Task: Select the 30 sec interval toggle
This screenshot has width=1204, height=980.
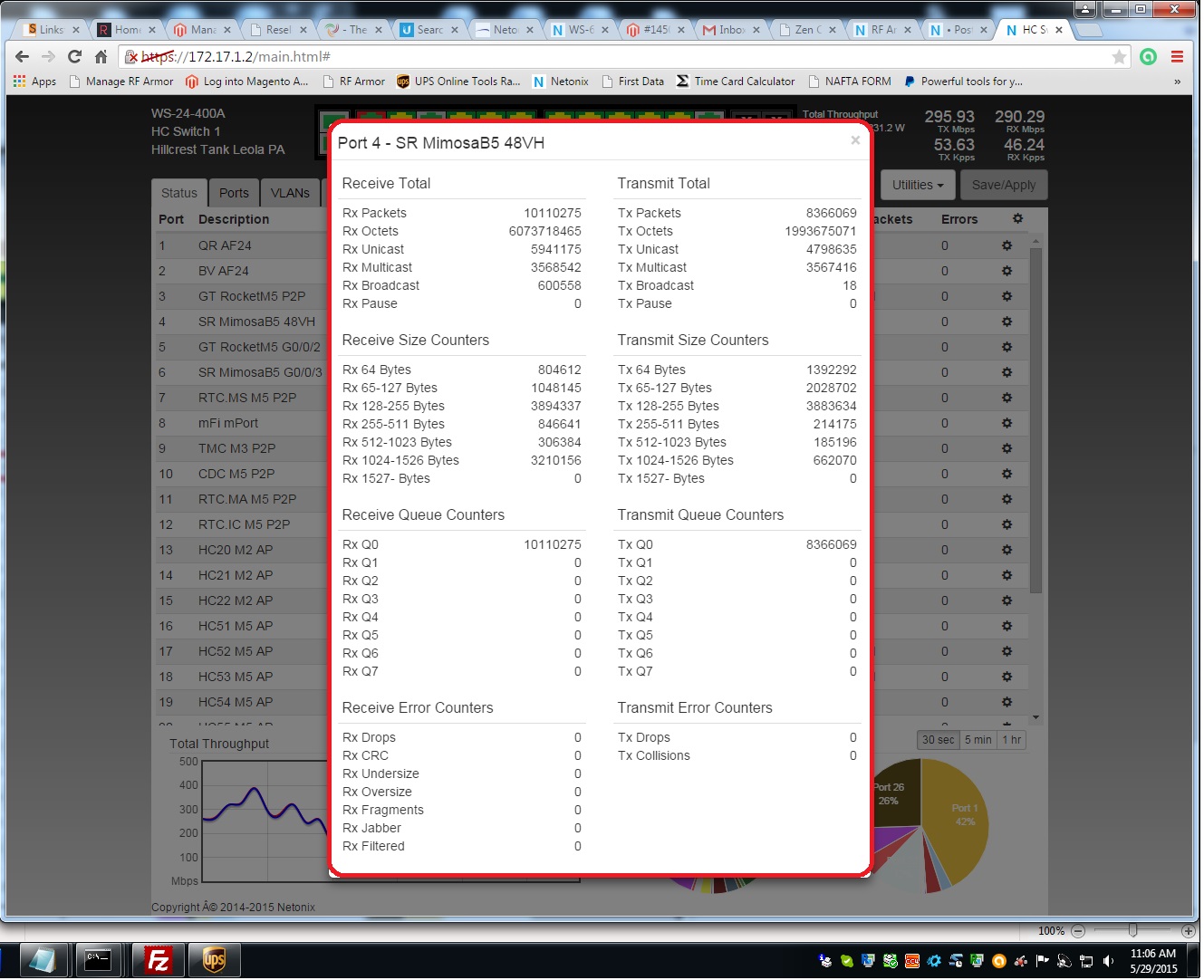Action: coord(938,740)
